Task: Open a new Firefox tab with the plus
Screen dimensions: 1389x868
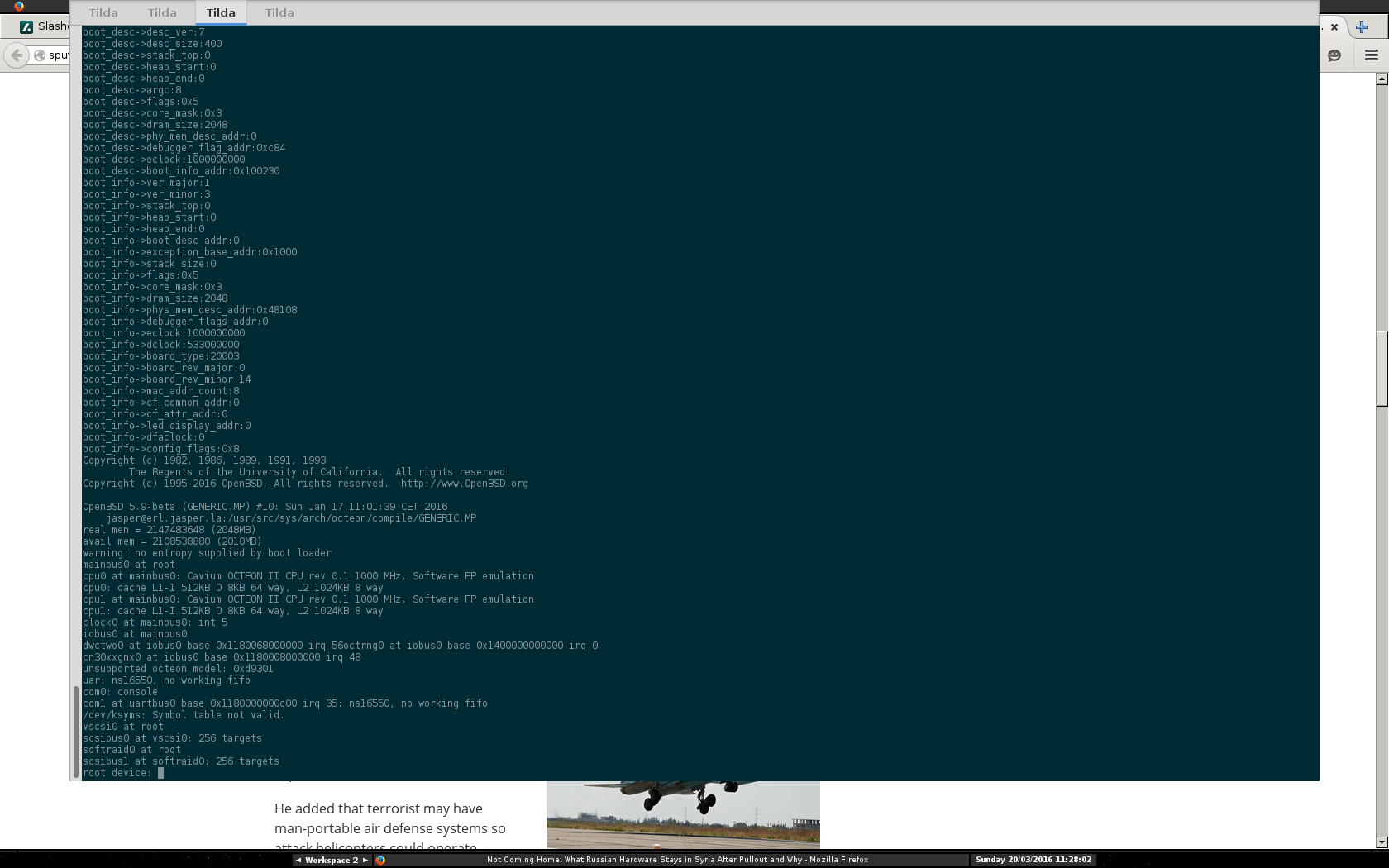Action: click(x=1362, y=27)
